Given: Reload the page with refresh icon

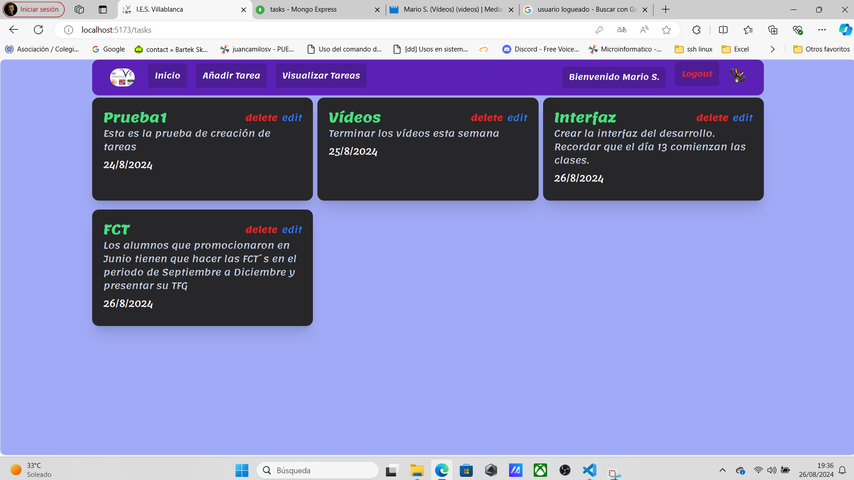Looking at the screenshot, I should point(38,30).
